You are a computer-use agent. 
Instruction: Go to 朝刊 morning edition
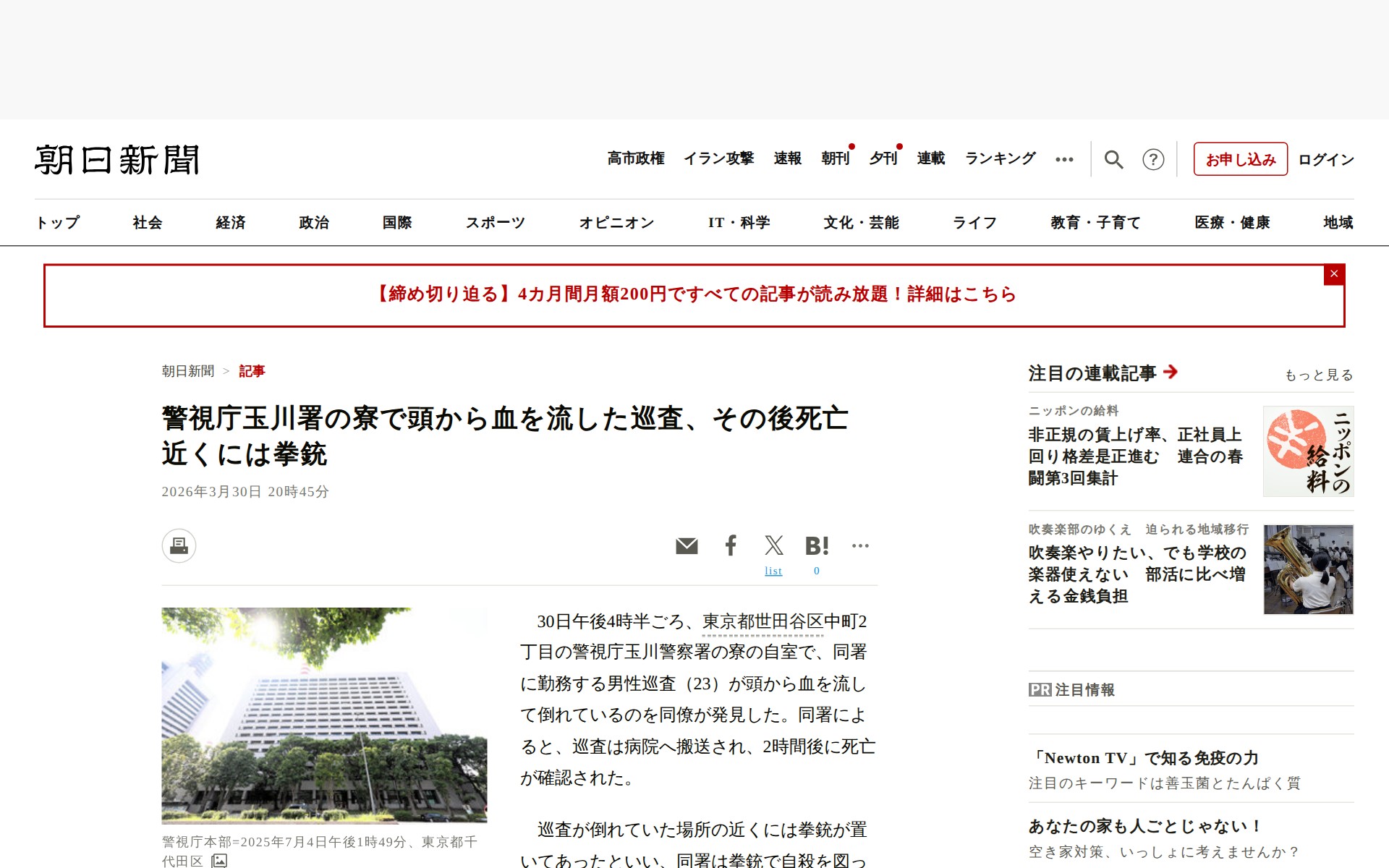835,158
